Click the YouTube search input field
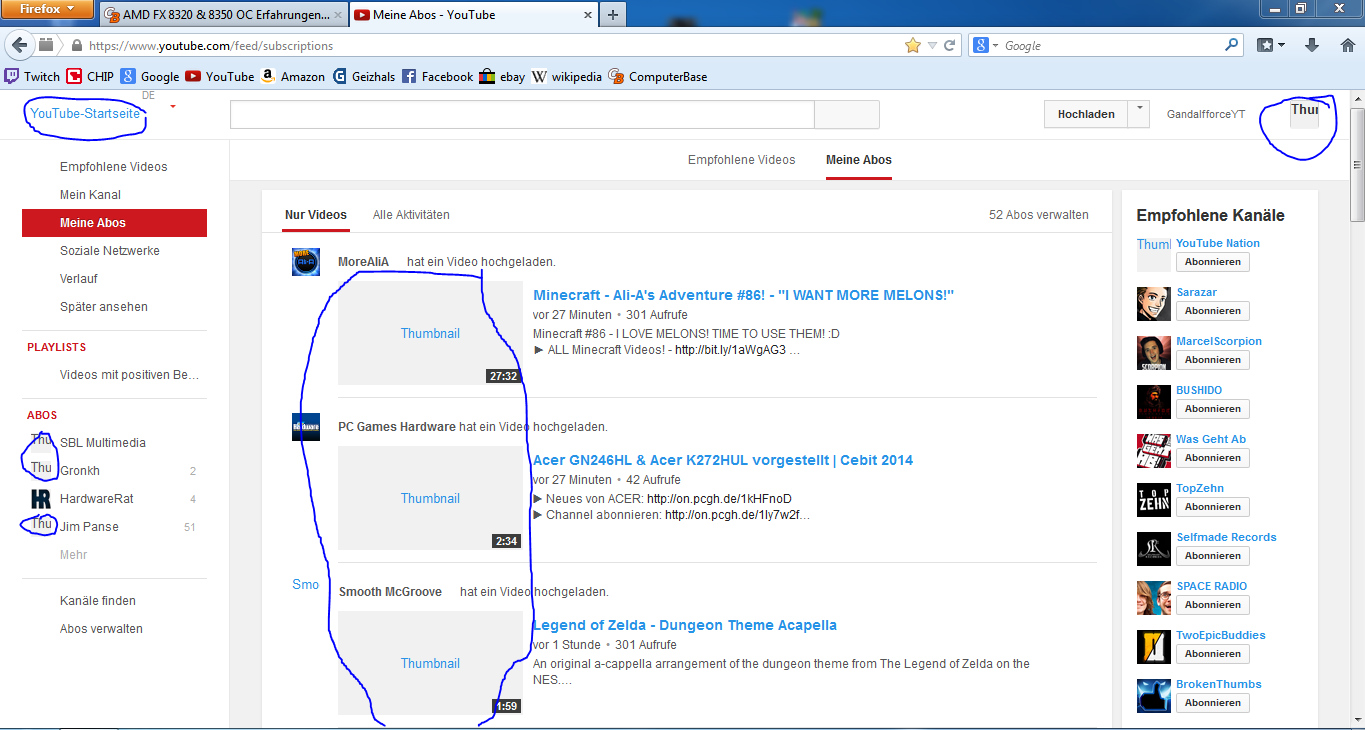1365x730 pixels. [x=522, y=114]
